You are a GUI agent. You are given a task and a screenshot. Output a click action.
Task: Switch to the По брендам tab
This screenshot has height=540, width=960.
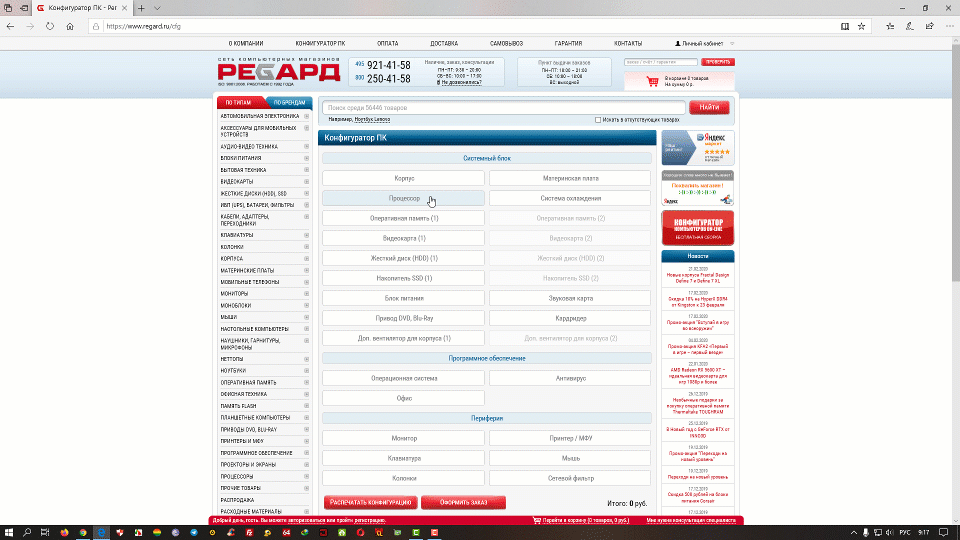click(x=289, y=103)
